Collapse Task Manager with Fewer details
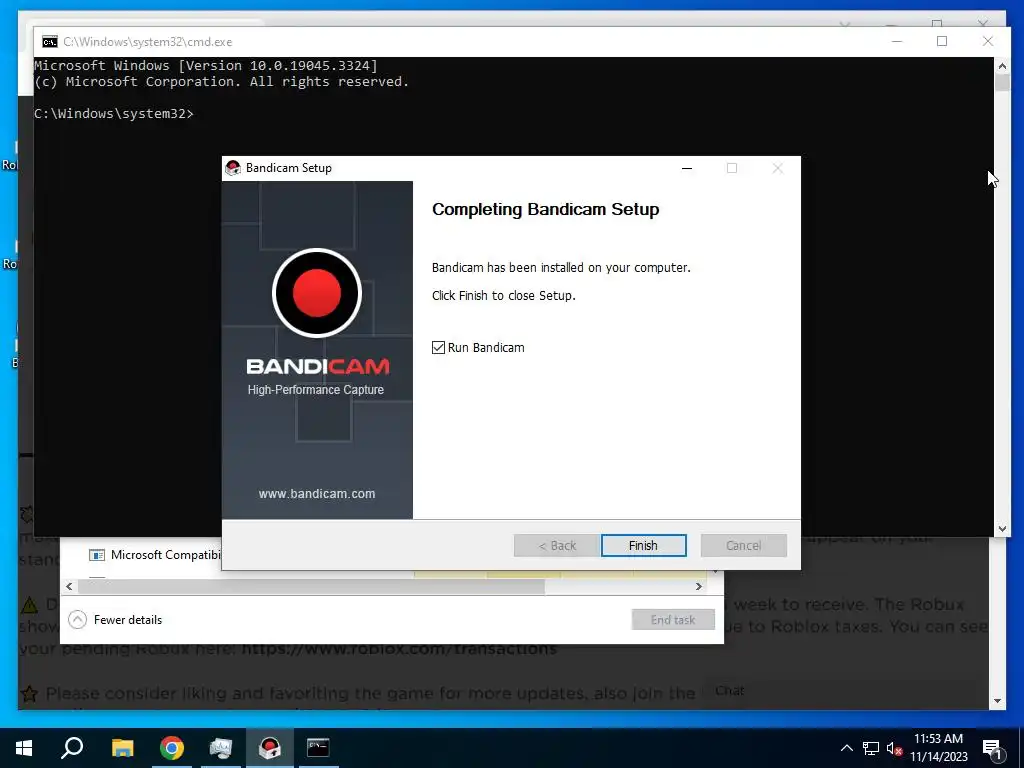Viewport: 1024px width, 768px height. (116, 620)
